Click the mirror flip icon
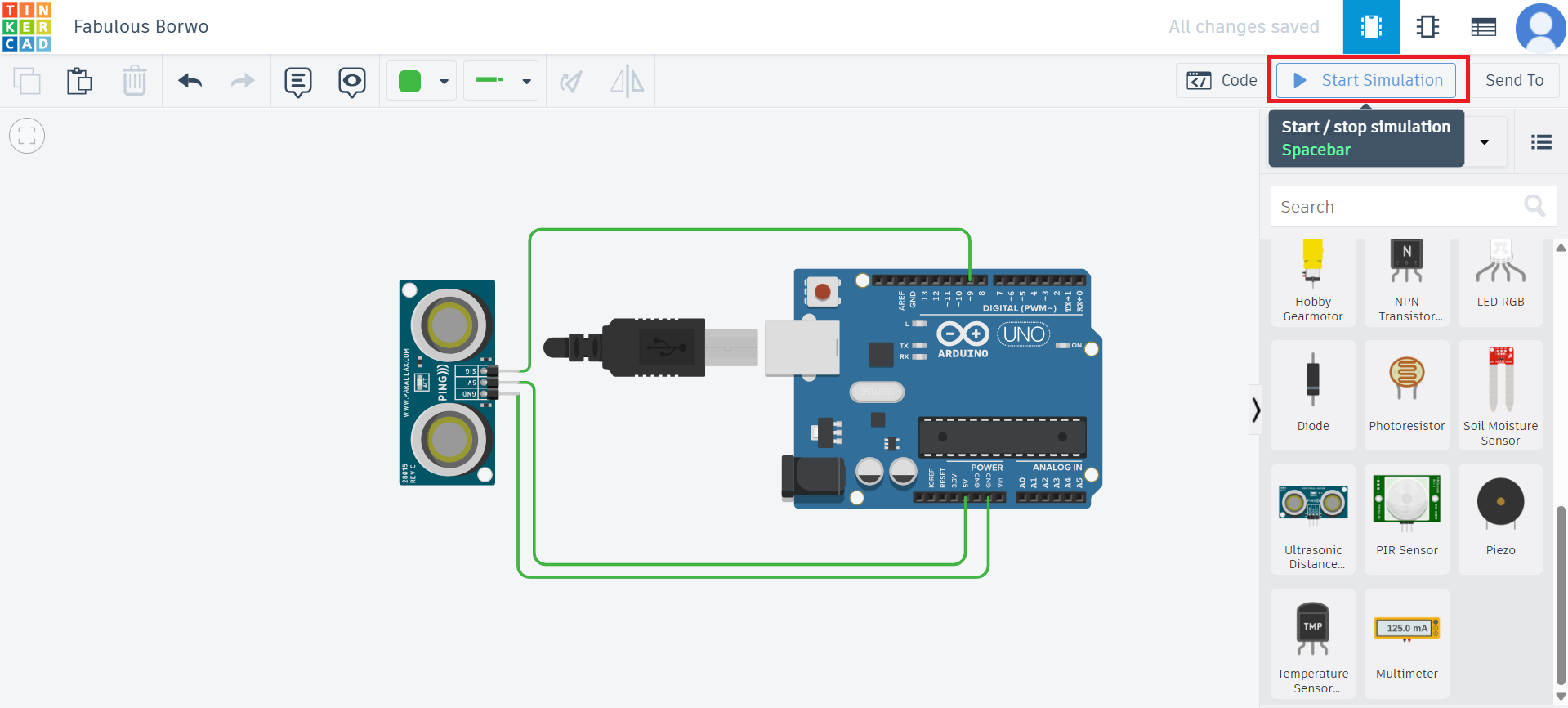 coord(628,81)
